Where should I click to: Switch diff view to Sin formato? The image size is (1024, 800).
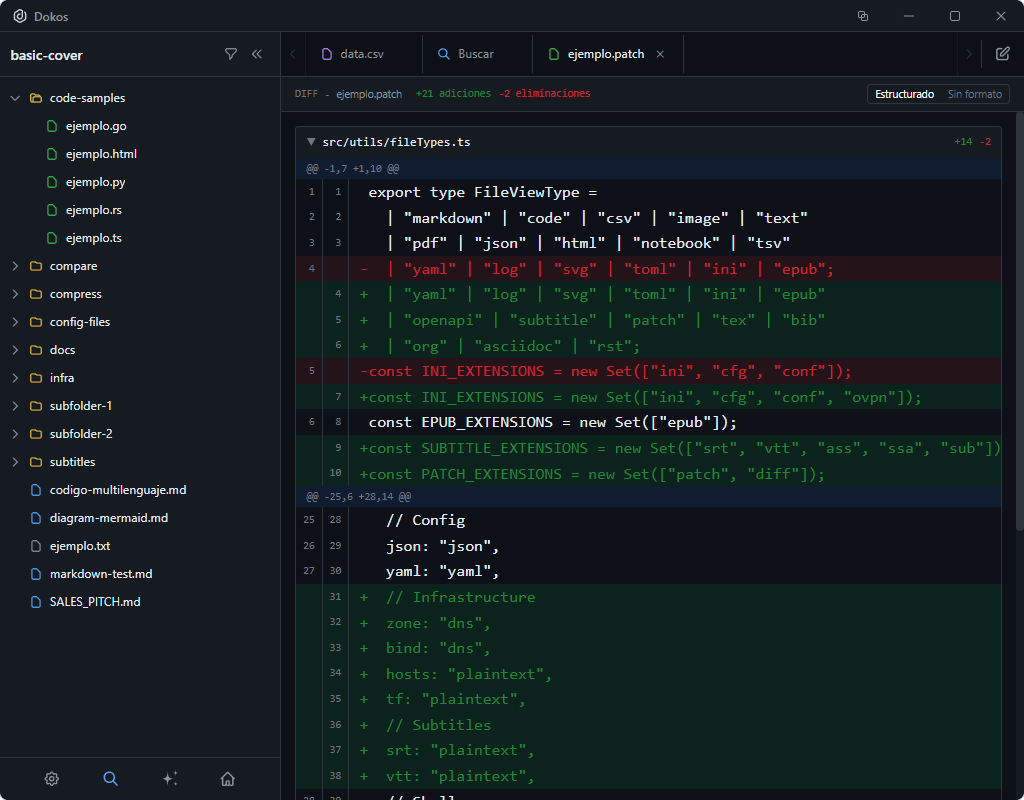click(x=974, y=94)
